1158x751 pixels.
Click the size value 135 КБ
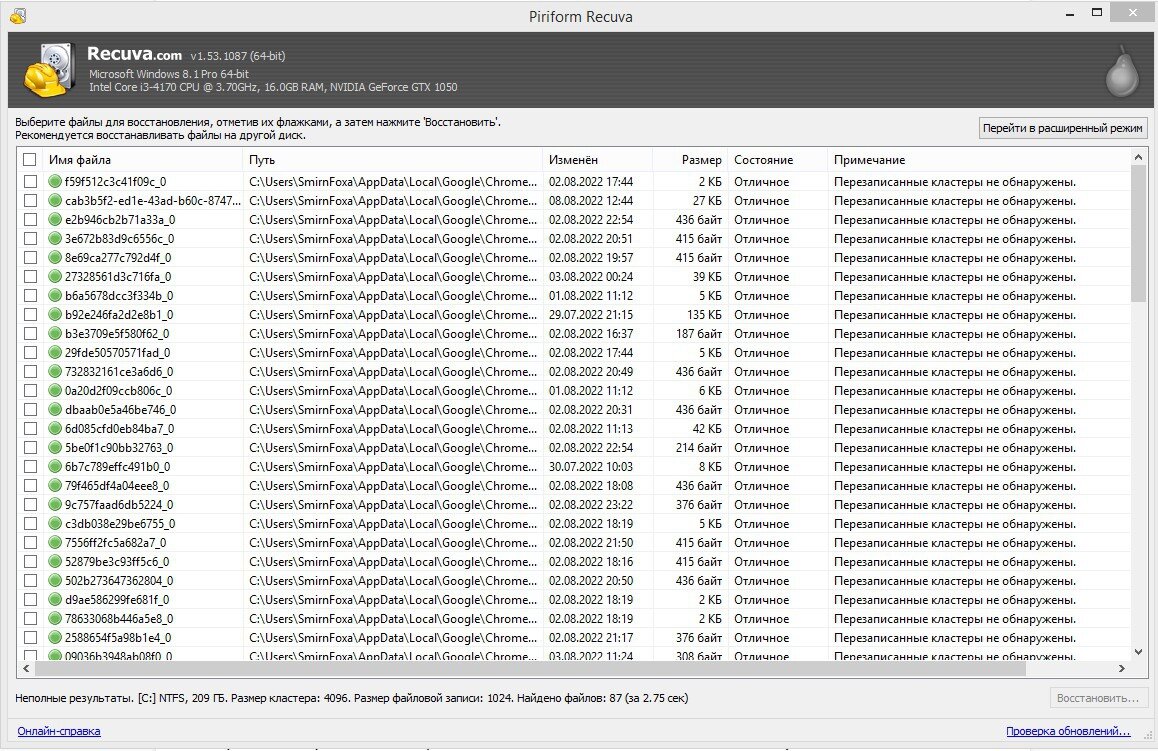[704, 315]
